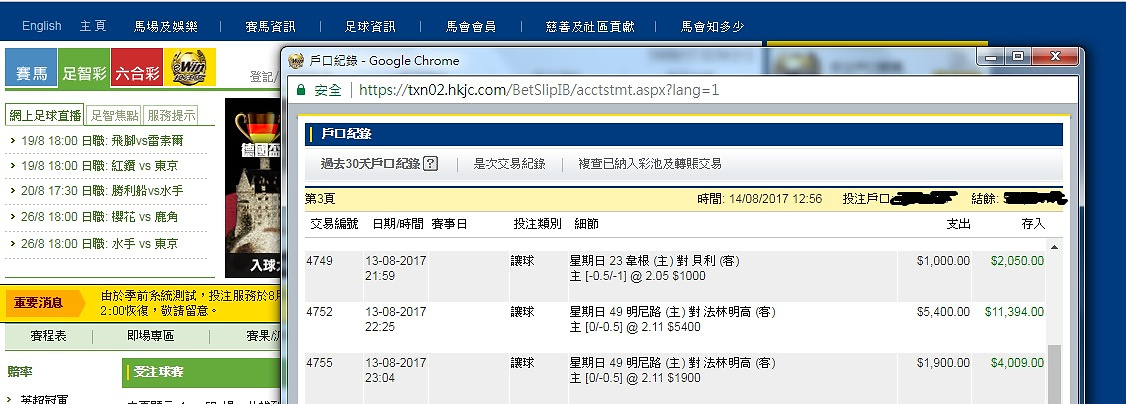Screen dimensions: 1126x404
Task: Select 是次交易紀錄 view
Action: tap(509, 164)
